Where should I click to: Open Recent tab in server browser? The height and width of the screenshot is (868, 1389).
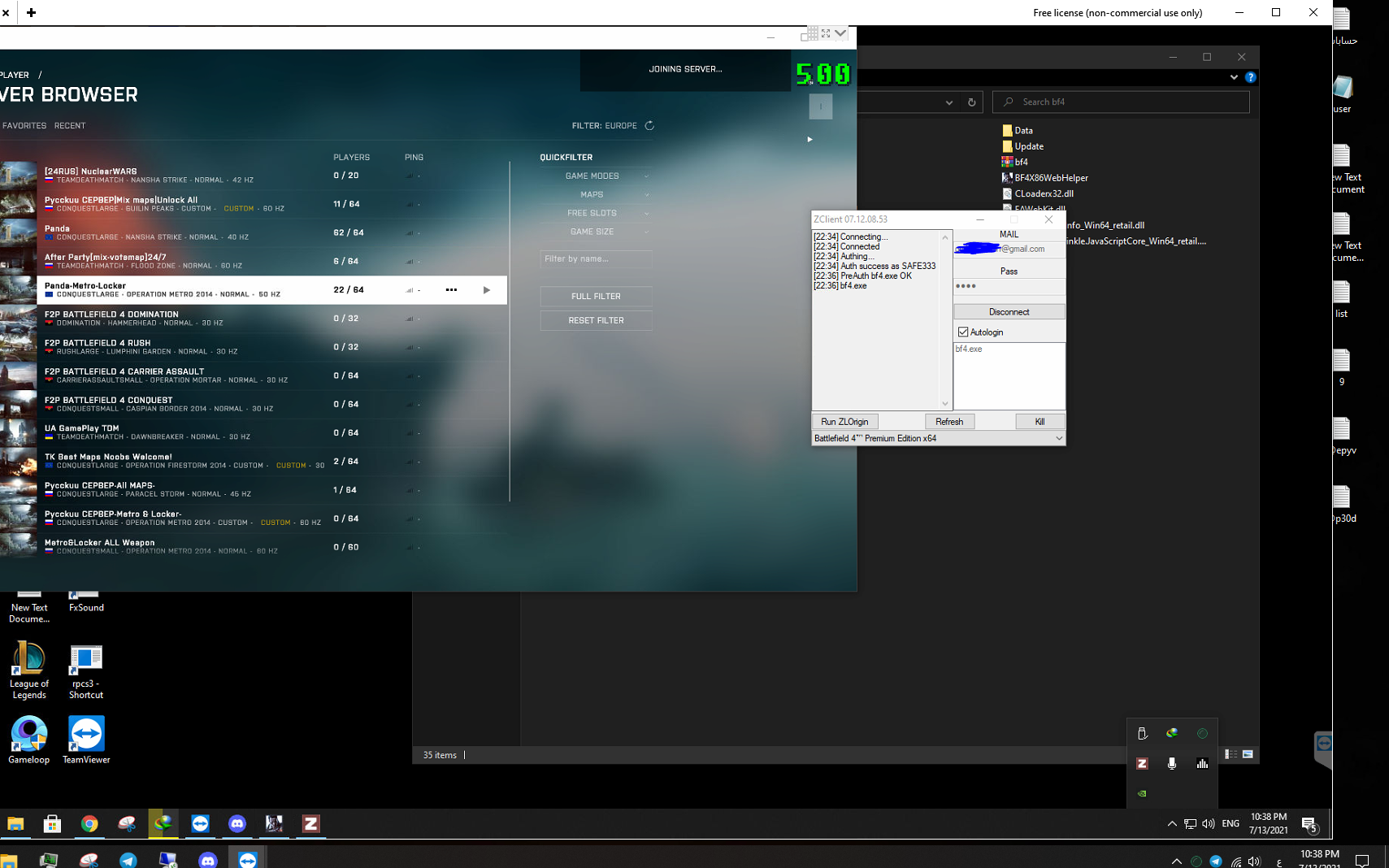[x=70, y=125]
